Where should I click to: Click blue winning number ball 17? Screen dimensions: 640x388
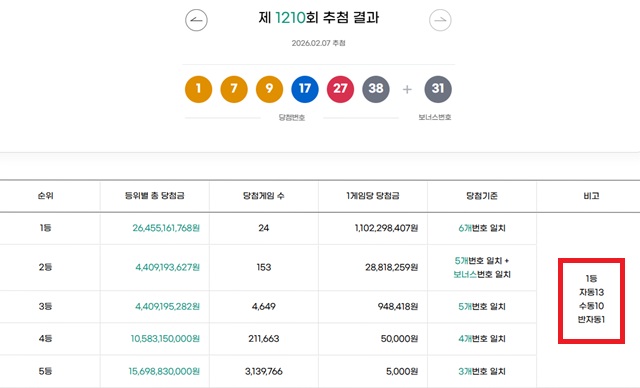[305, 89]
